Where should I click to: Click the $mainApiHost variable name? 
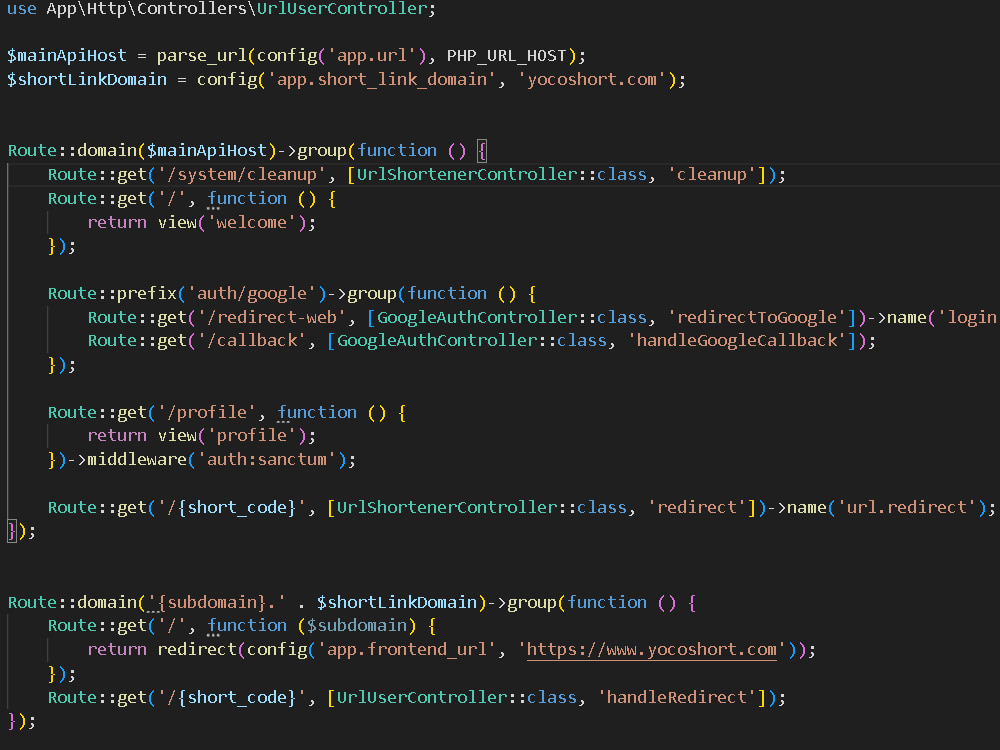coord(65,55)
